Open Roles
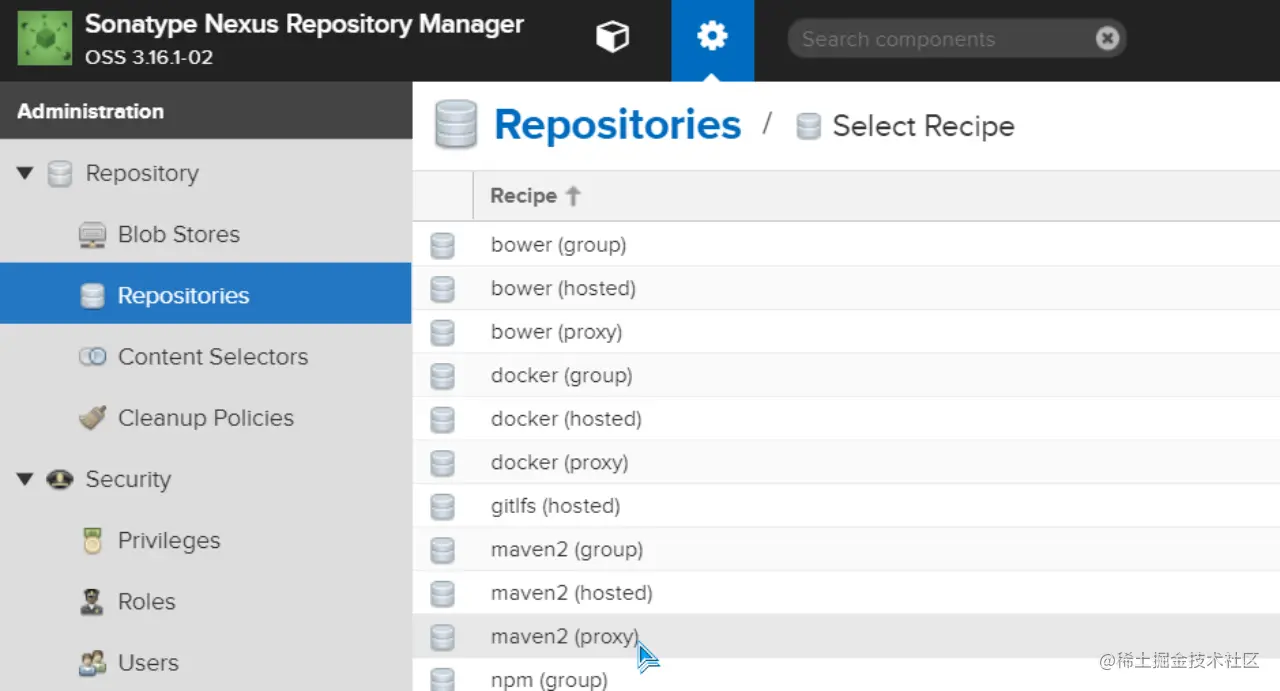The image size is (1280, 691). point(147,602)
